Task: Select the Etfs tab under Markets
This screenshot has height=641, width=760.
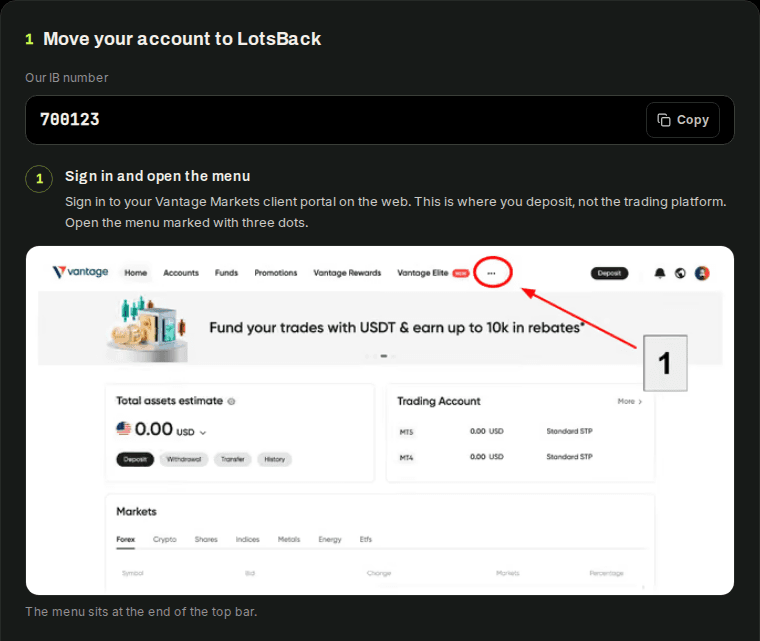Action: (366, 539)
